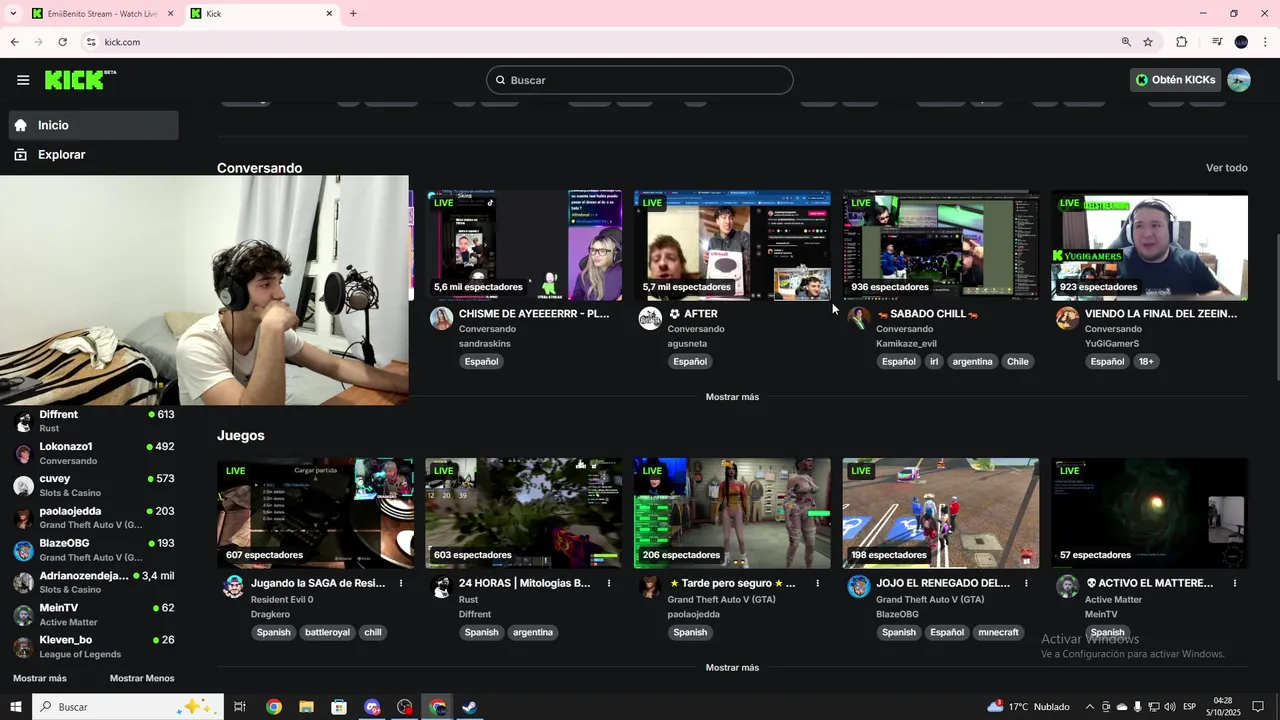Open YuGiGamerS stream thumbnail
The height and width of the screenshot is (720, 1280).
point(1149,245)
